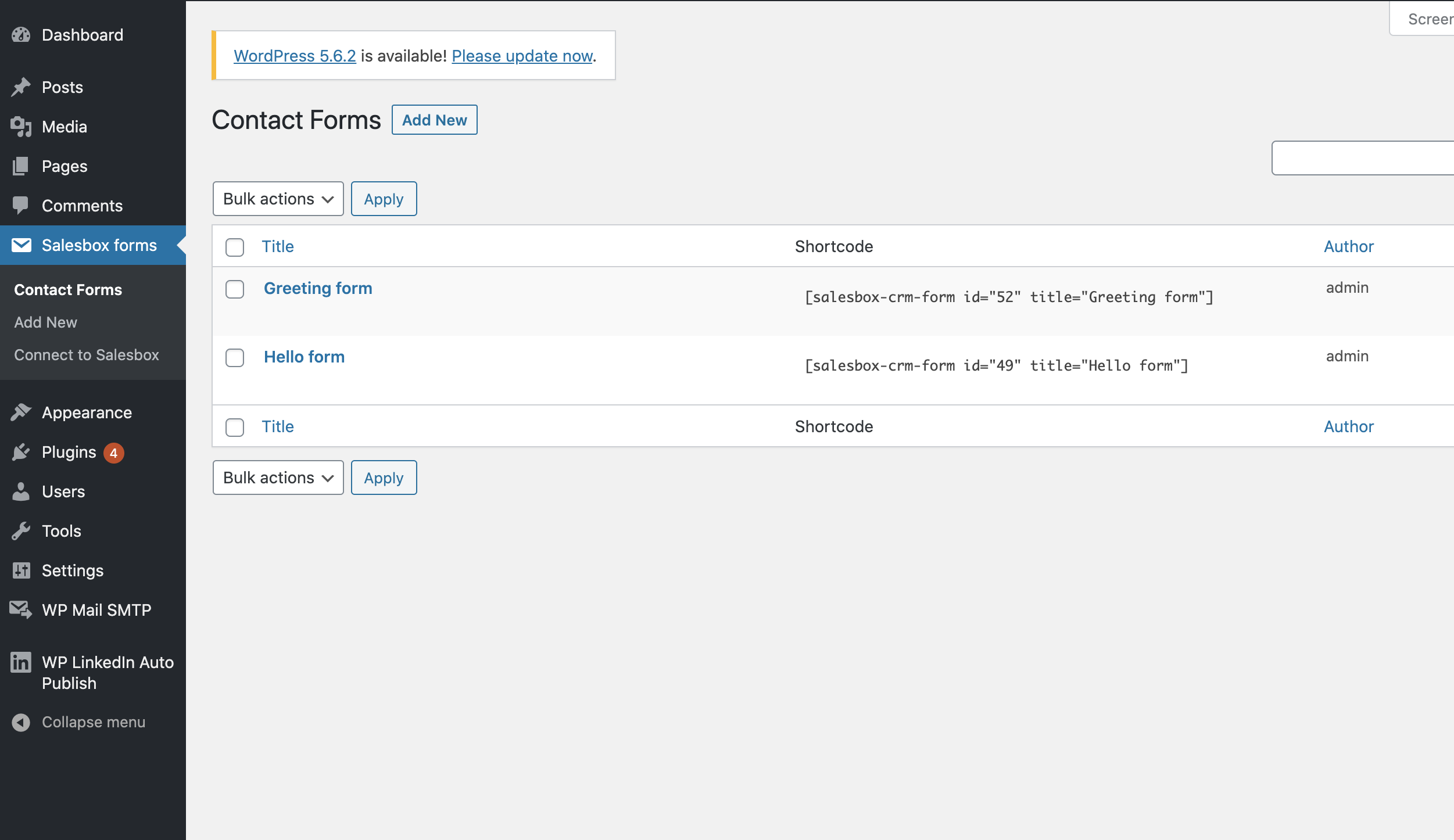Click admin author in Greeting form row

pyautogui.click(x=1347, y=288)
